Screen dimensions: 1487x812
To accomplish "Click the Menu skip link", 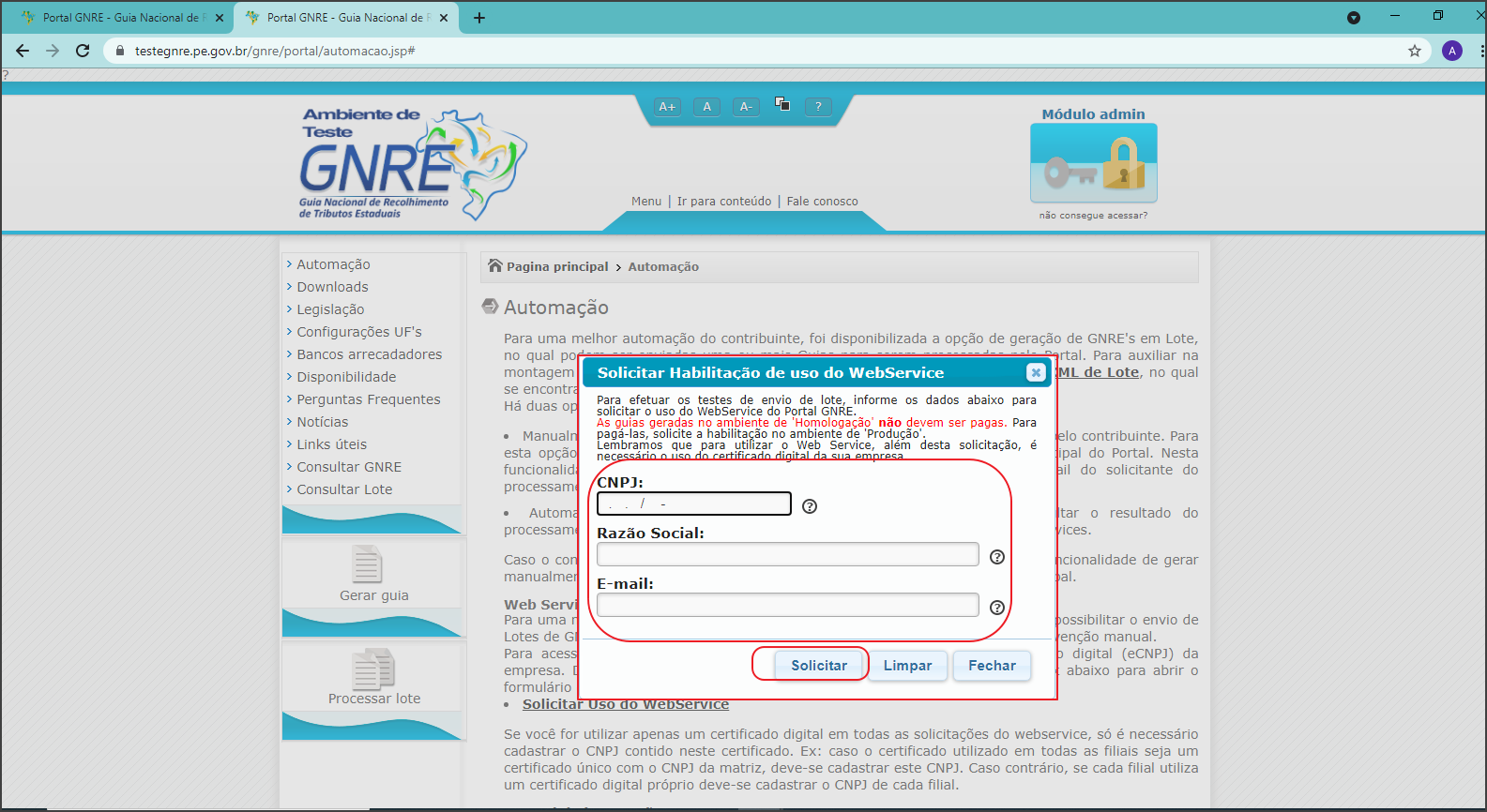I will (x=646, y=202).
